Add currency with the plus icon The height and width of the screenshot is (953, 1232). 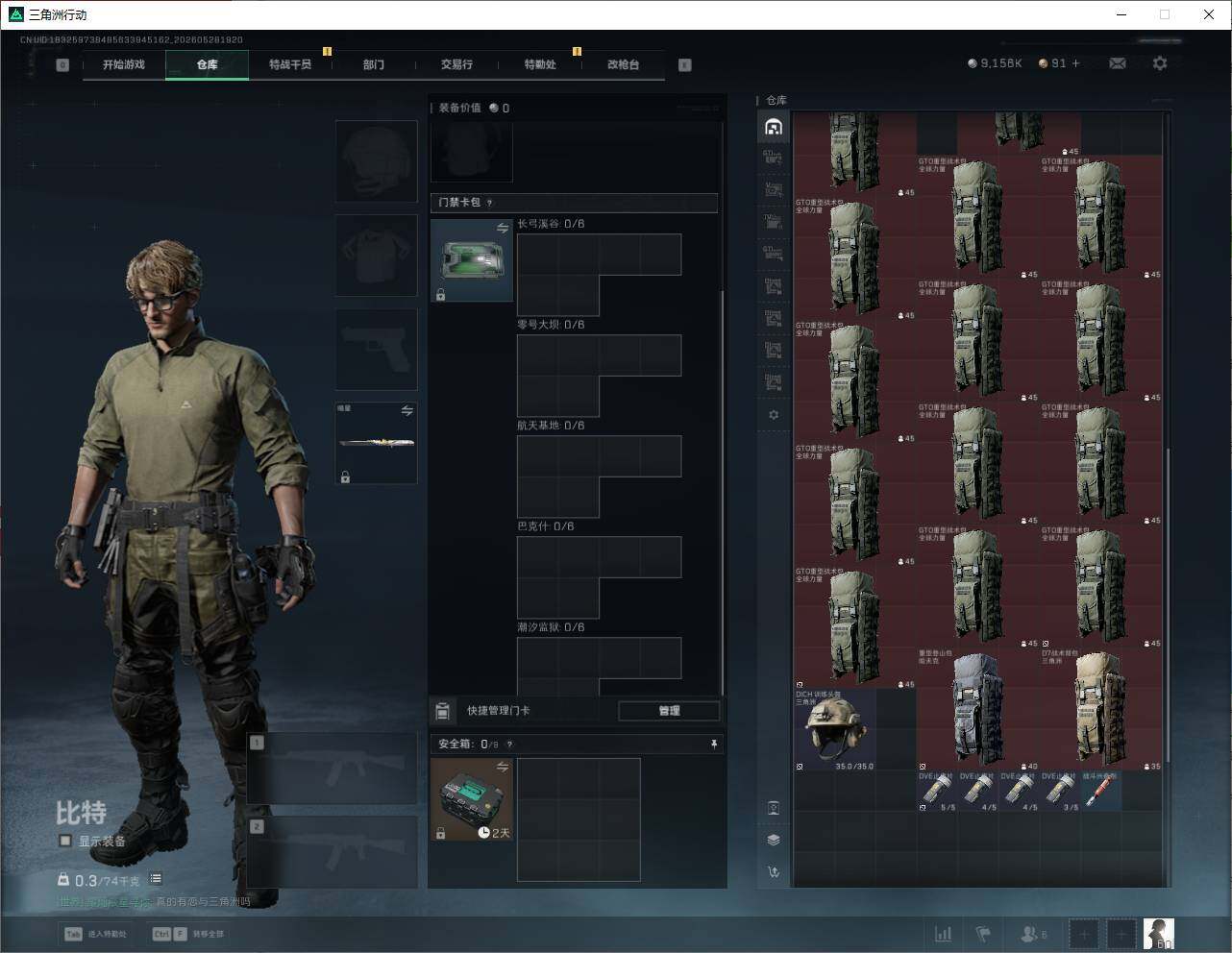1075,63
